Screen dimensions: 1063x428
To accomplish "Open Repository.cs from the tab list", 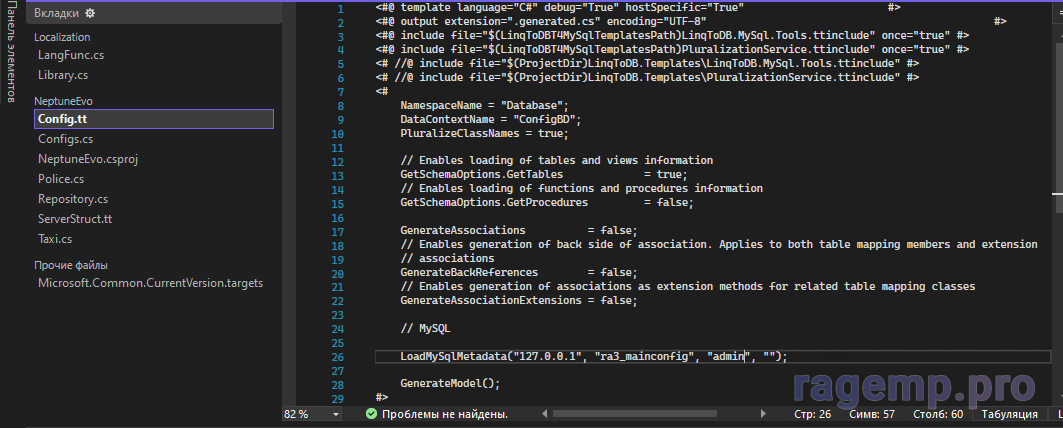I will click(x=73, y=199).
